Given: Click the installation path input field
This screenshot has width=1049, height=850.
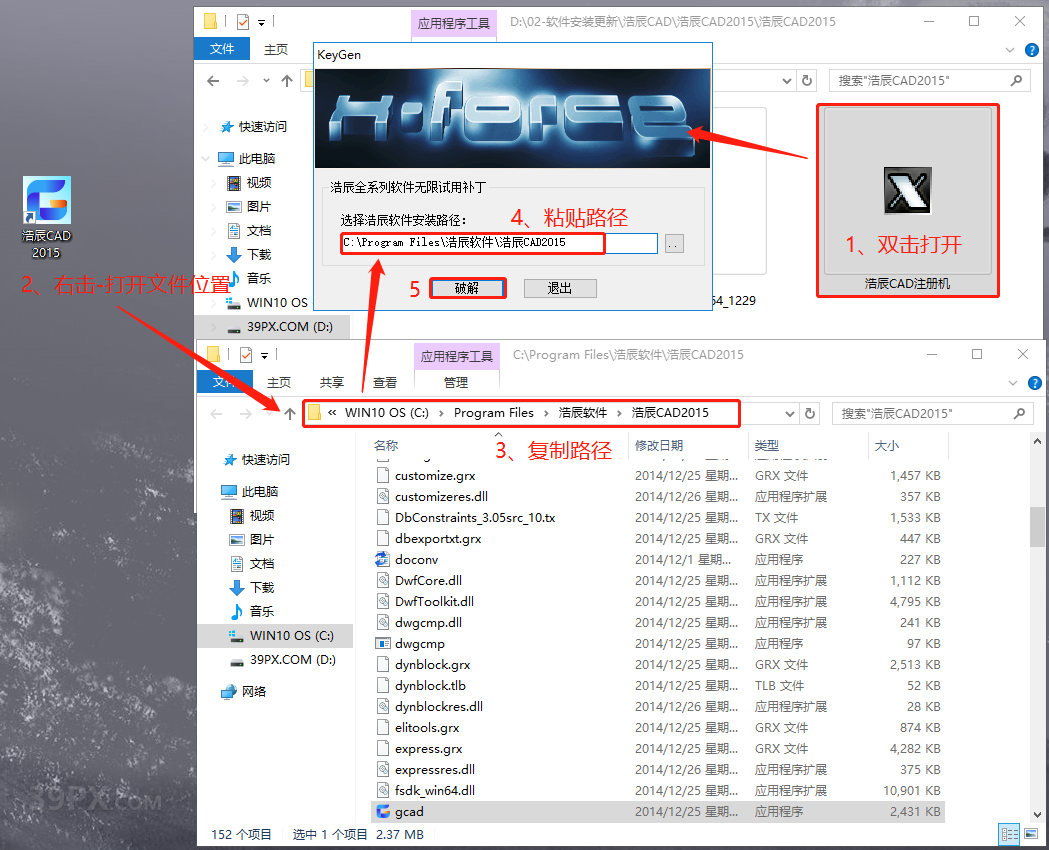Looking at the screenshot, I should click(498, 243).
